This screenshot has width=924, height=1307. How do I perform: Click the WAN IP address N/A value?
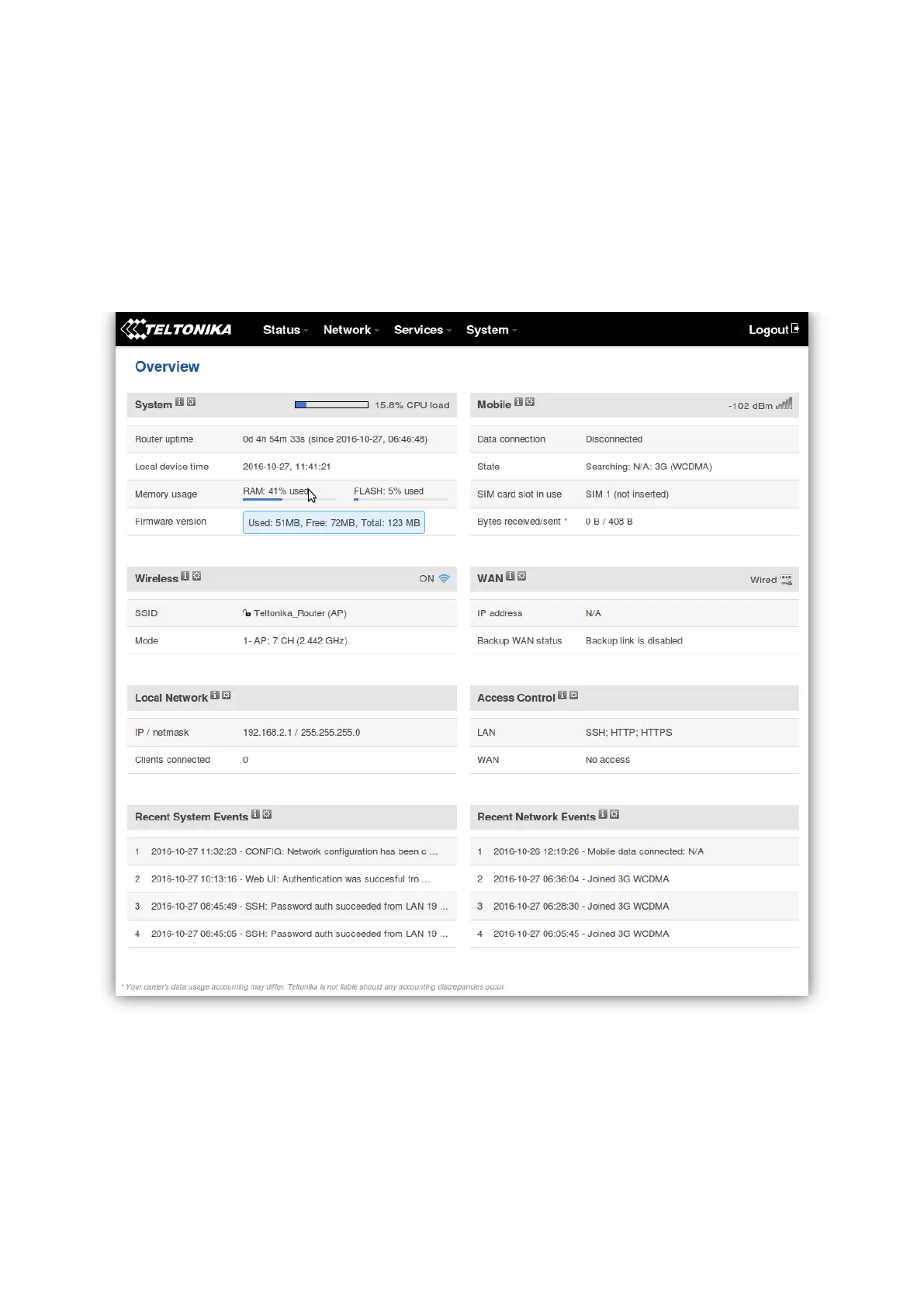593,613
